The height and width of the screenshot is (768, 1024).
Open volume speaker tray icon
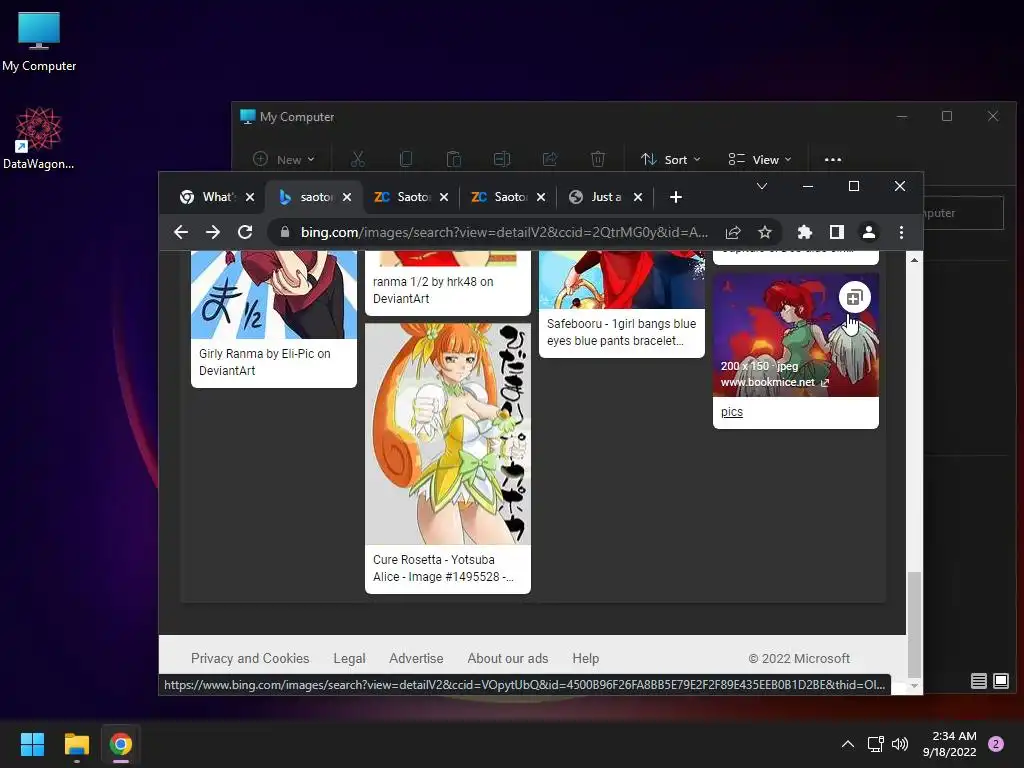[900, 744]
